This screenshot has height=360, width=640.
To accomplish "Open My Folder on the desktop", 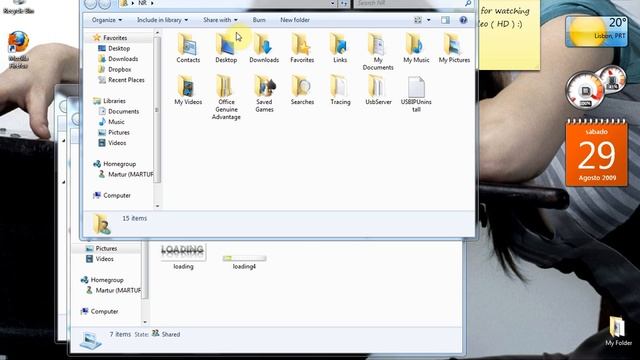I will pyautogui.click(x=618, y=331).
